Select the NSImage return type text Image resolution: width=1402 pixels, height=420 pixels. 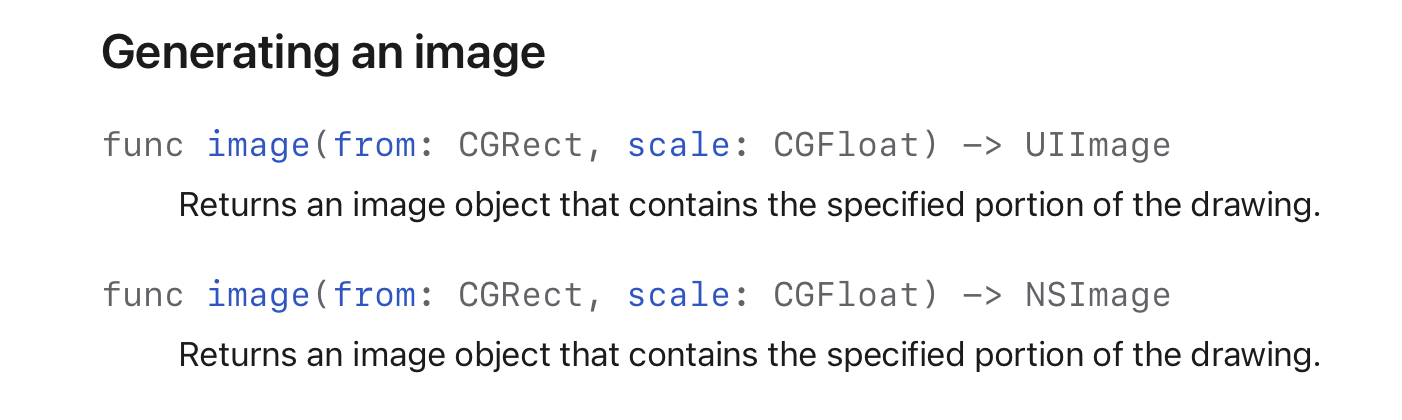click(x=1097, y=295)
